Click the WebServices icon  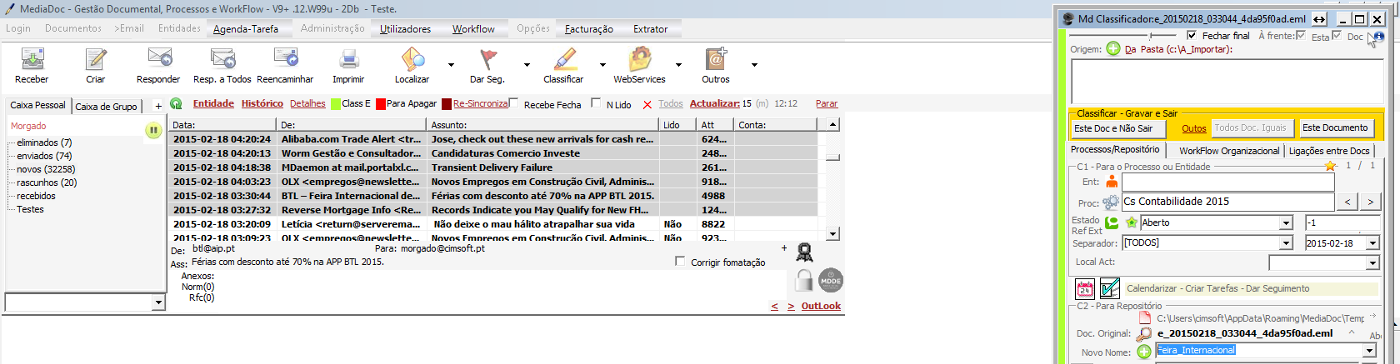click(639, 58)
